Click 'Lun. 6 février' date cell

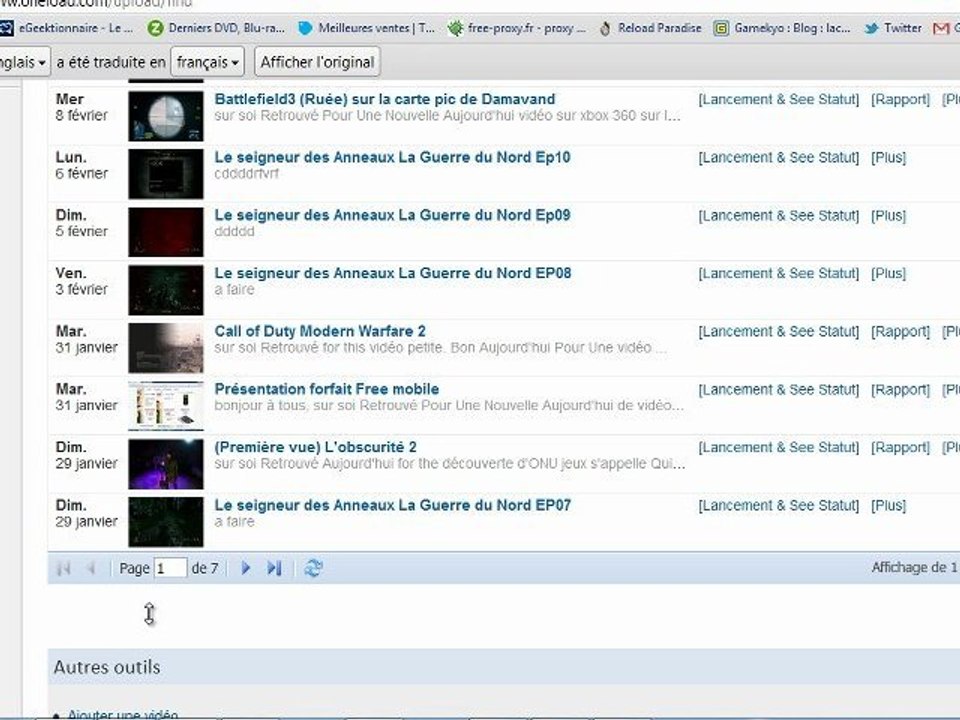pyautogui.click(x=81, y=165)
